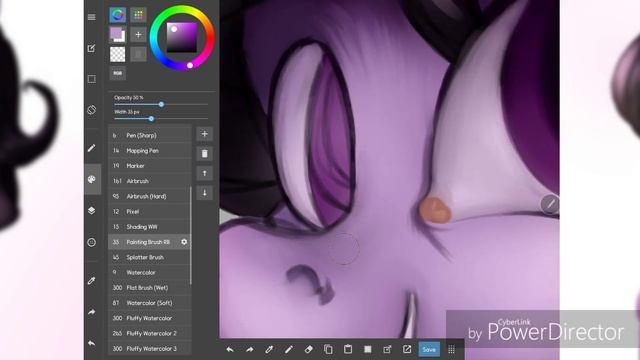Select the eraser in bottom toolbar
Viewport: 640px width, 360px height.
(309, 349)
